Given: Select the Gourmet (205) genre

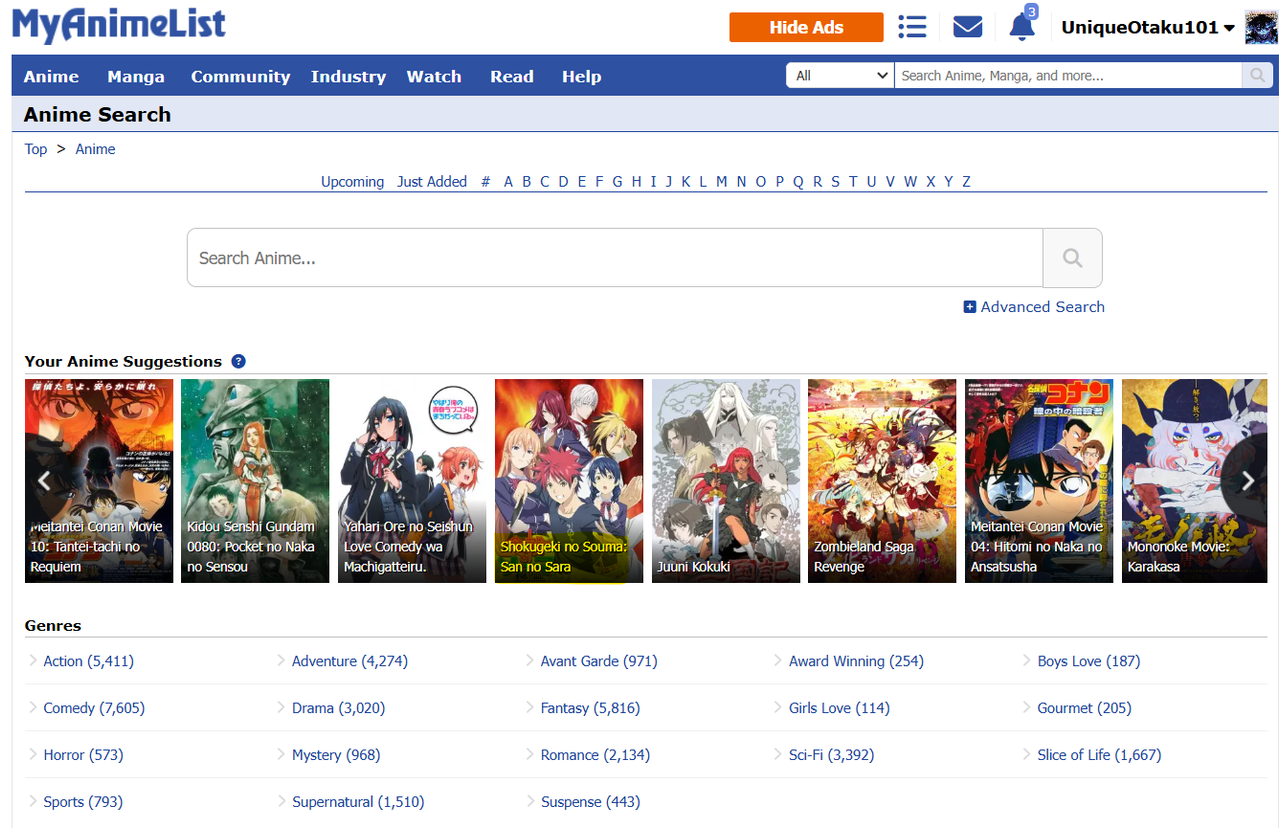Looking at the screenshot, I should pyautogui.click(x=1084, y=708).
